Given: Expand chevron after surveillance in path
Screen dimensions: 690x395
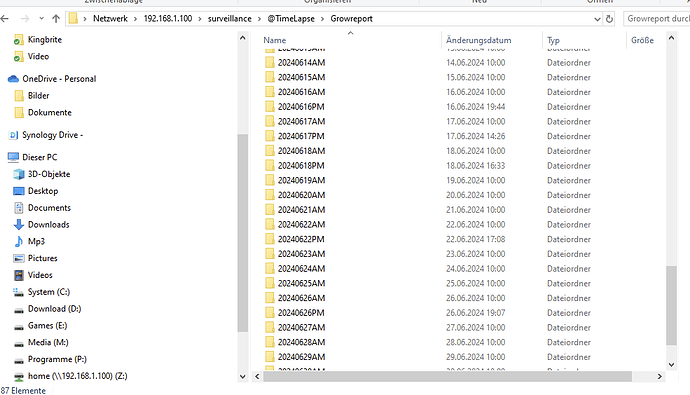Looking at the screenshot, I should pyautogui.click(x=260, y=18).
